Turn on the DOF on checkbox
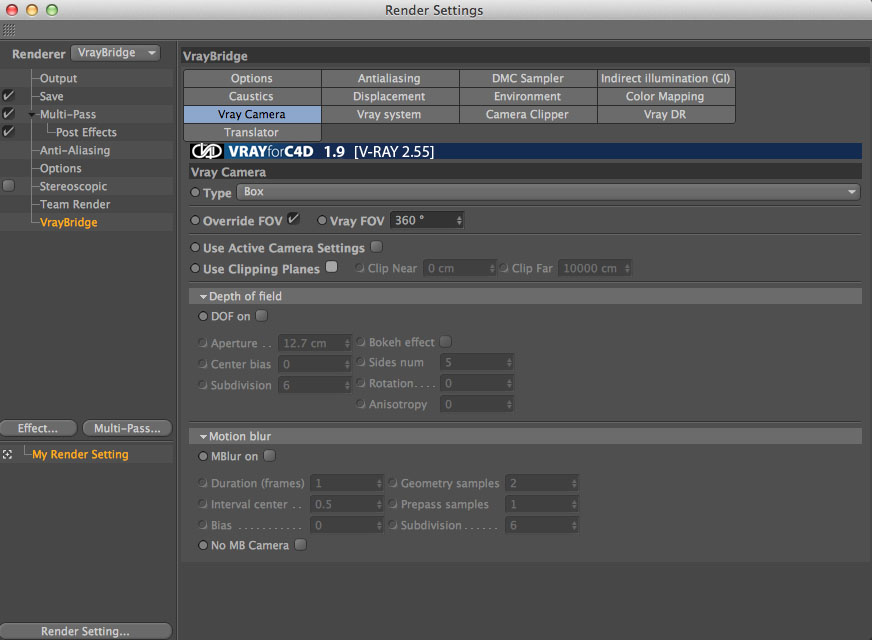 click(261, 315)
